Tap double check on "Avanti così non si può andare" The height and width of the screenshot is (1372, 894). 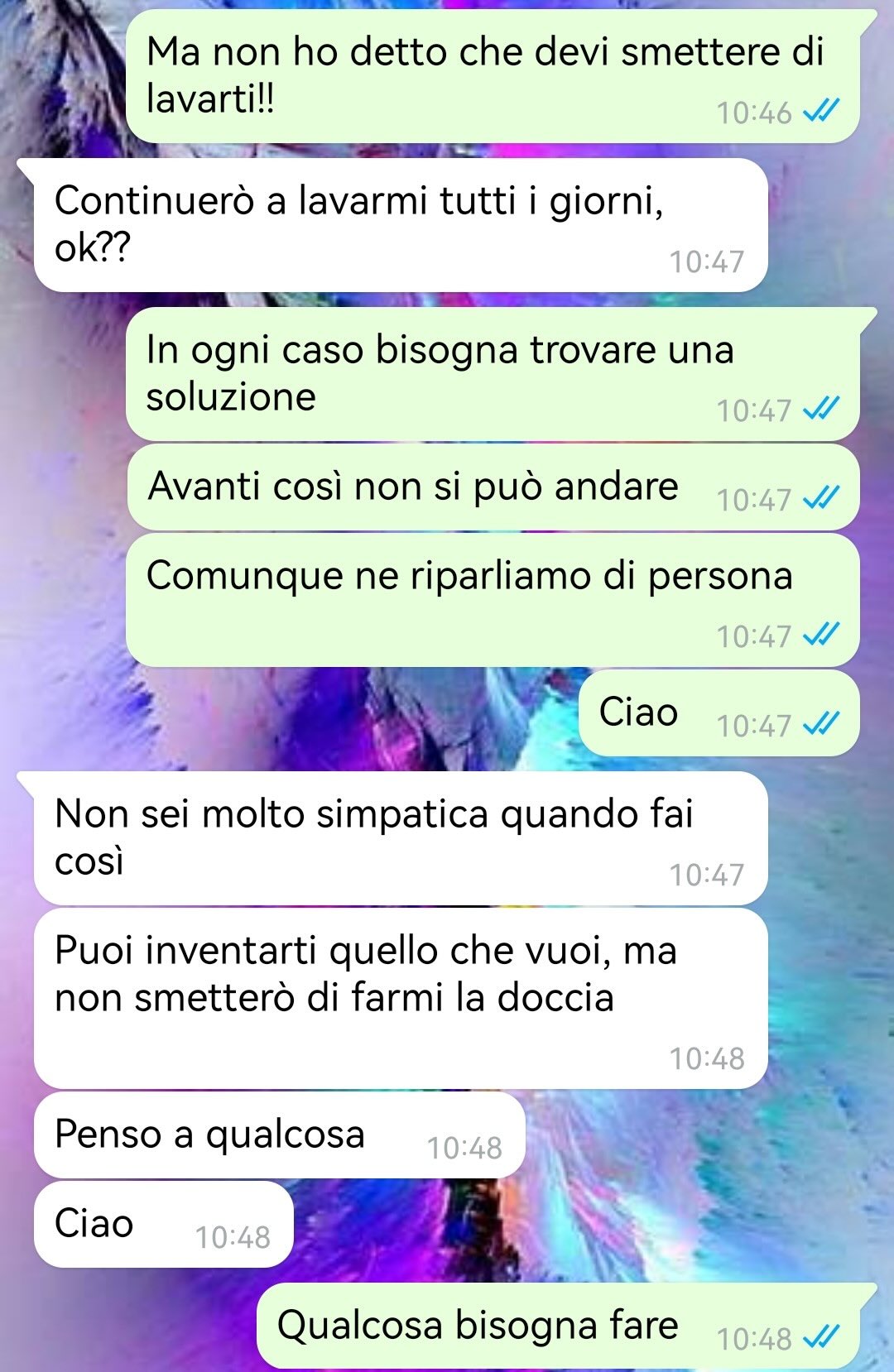click(821, 497)
